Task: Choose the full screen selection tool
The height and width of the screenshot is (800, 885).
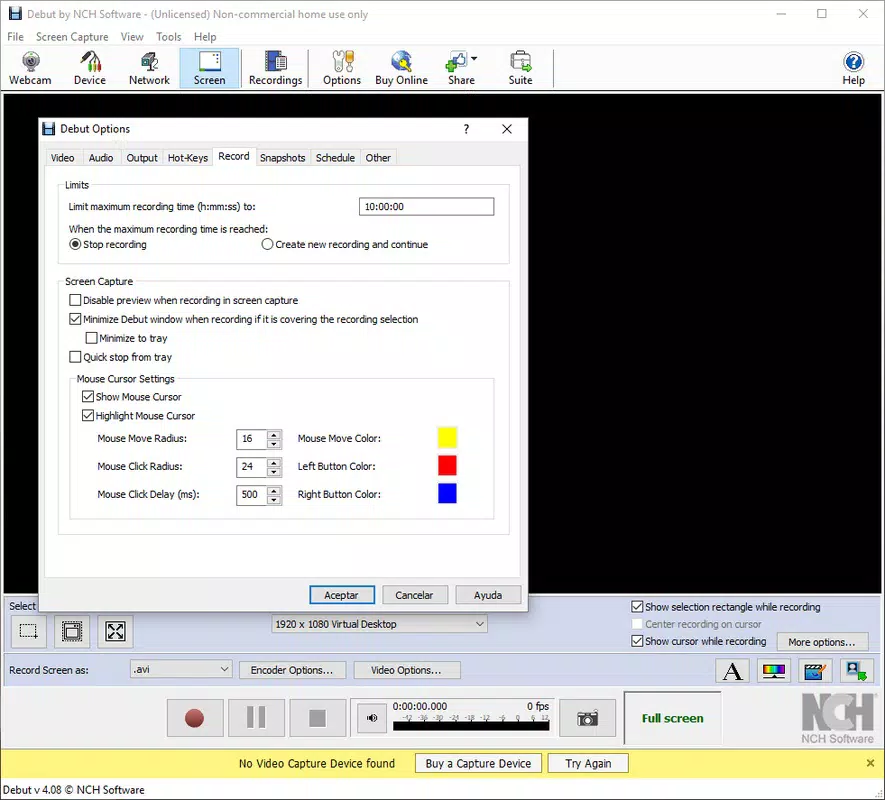Action: 115,631
